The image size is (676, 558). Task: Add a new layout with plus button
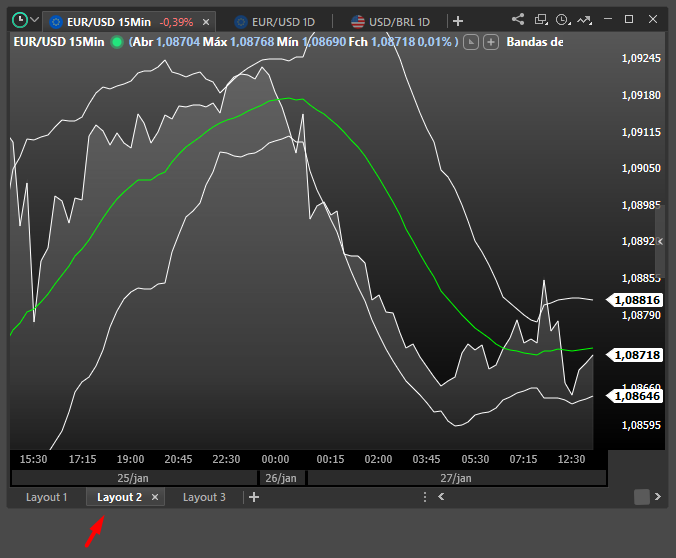click(x=254, y=497)
